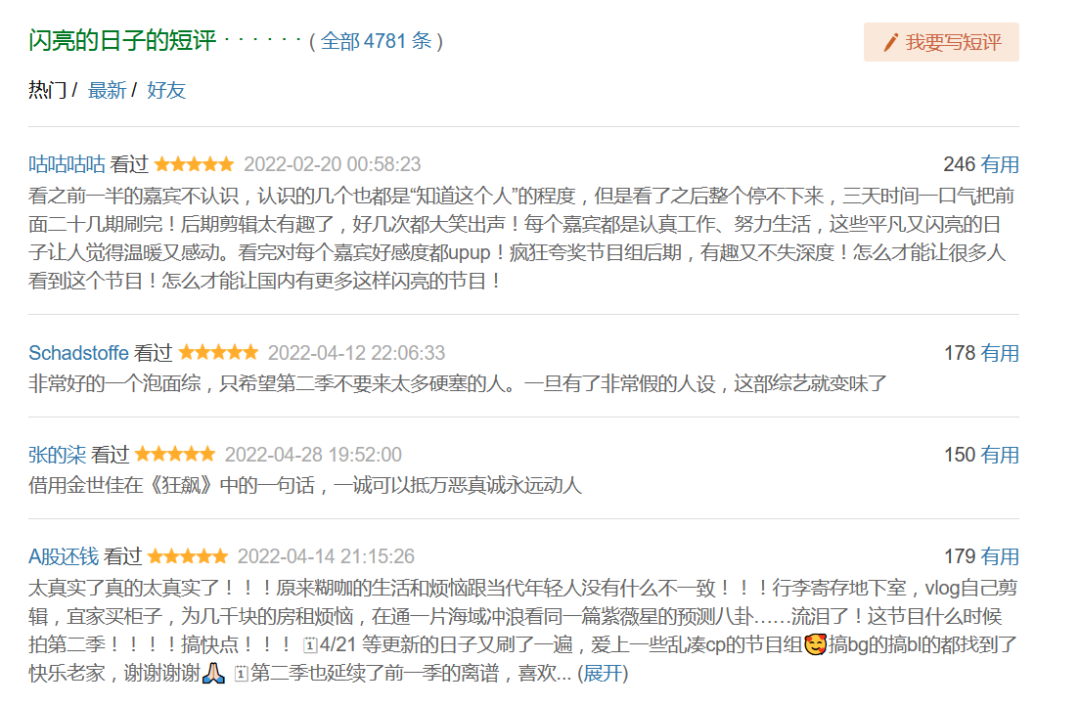
Task: Switch to the 好友 tab
Action: 166,90
